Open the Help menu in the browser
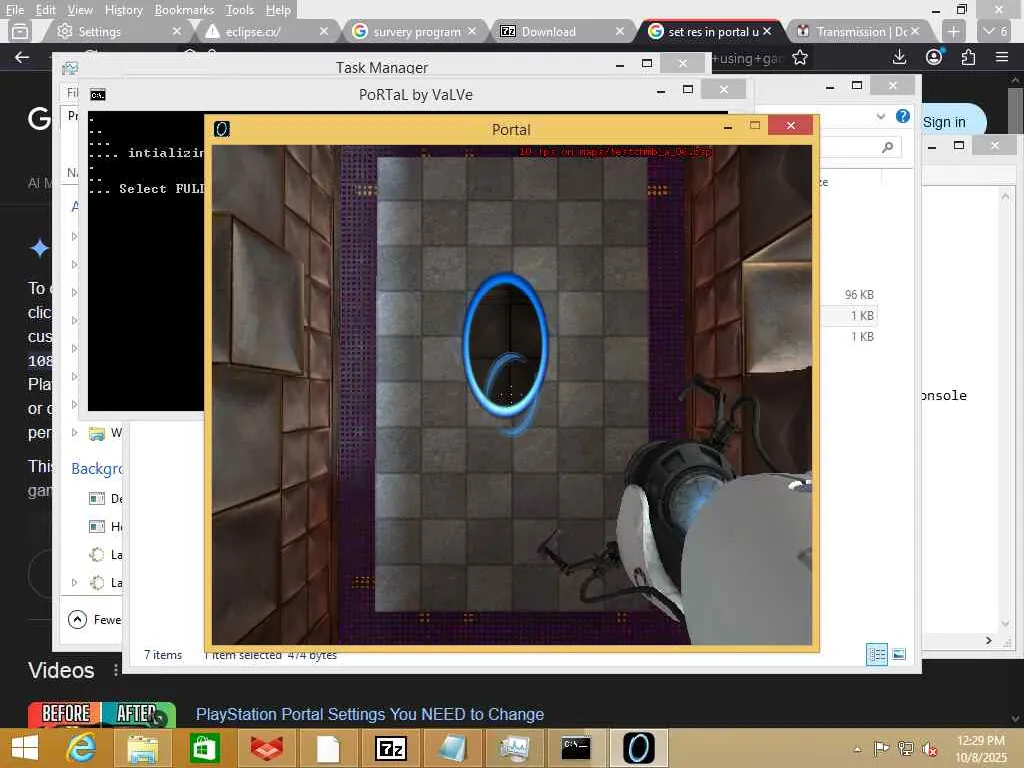This screenshot has height=768, width=1024. pos(278,10)
